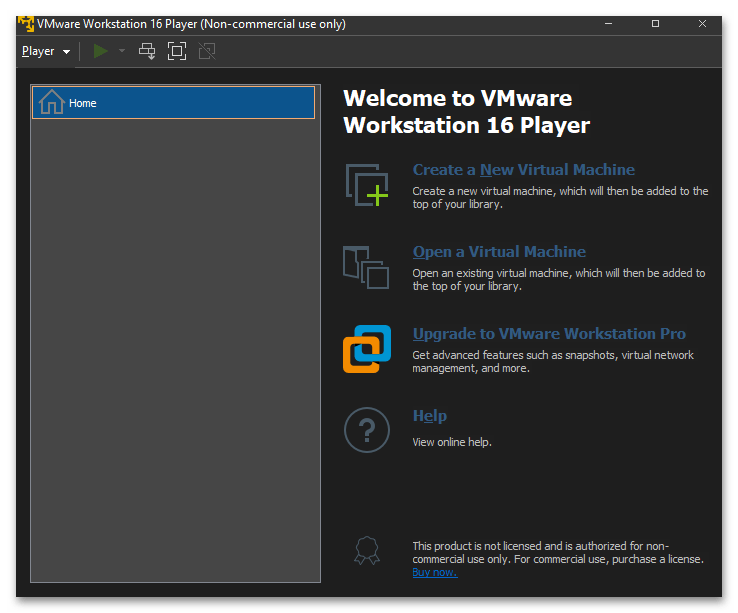Click the VMware title bar app icon
This screenshot has width=738, height=613.
click(x=26, y=24)
